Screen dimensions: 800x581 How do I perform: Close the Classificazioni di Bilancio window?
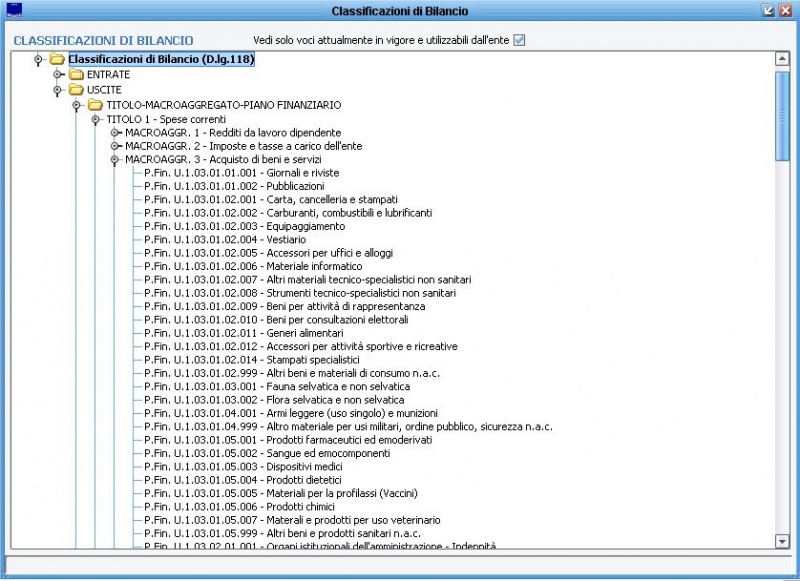point(785,10)
